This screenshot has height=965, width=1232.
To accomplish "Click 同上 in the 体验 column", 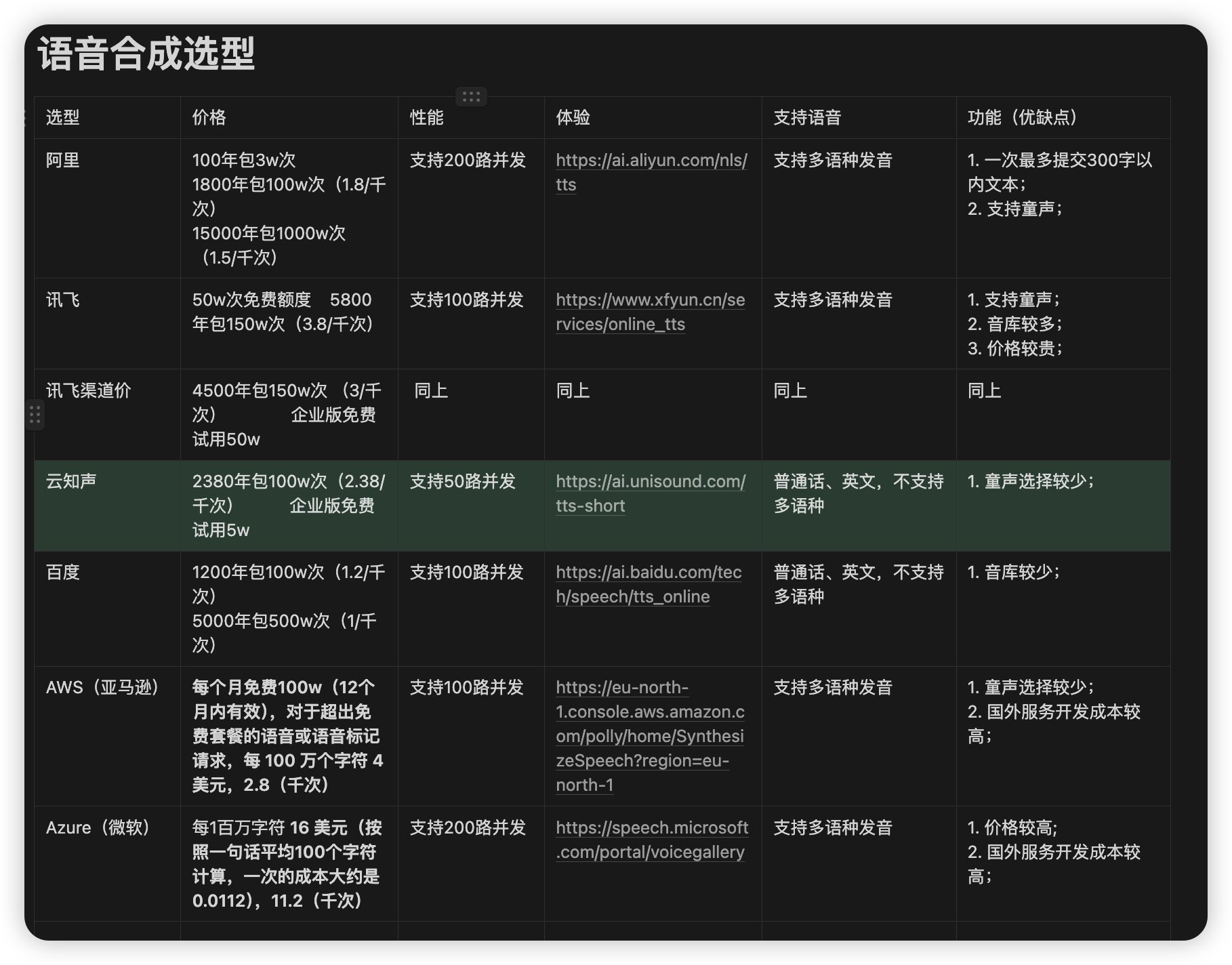I will point(573,391).
